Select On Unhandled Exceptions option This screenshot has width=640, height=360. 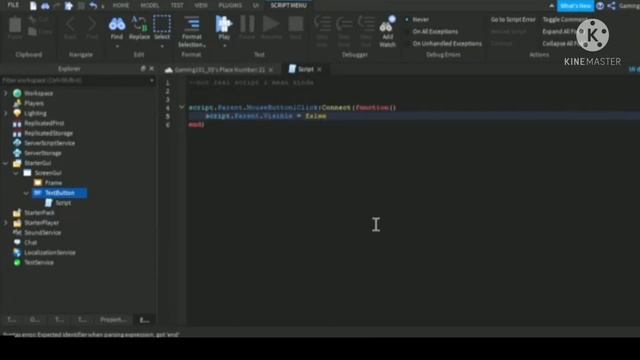point(443,43)
